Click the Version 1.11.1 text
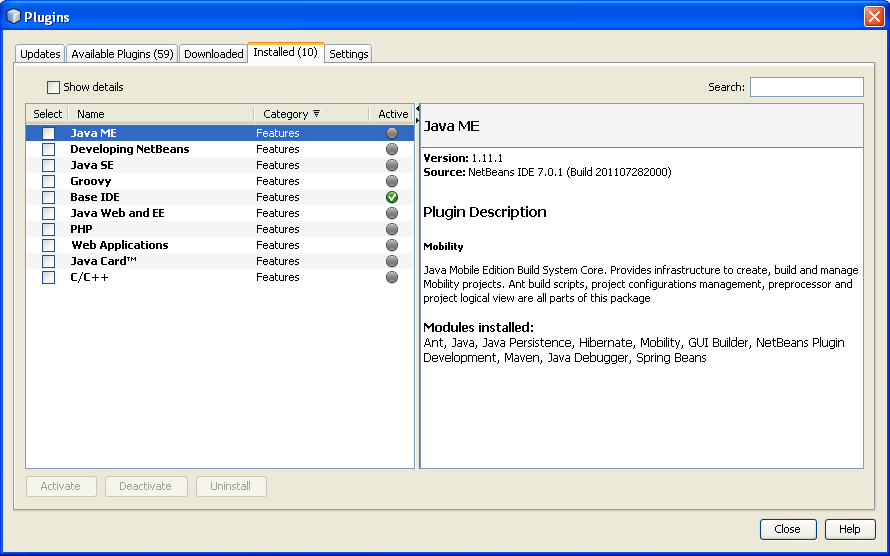Viewport: 890px width, 556px height. 463,158
